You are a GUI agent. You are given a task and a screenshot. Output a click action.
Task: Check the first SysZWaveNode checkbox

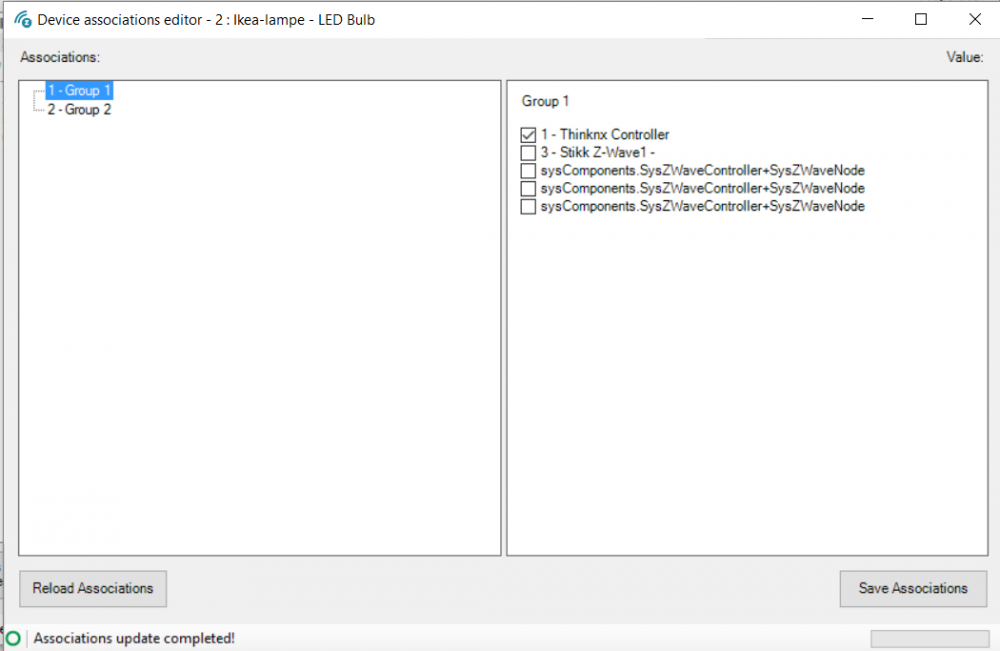[528, 171]
